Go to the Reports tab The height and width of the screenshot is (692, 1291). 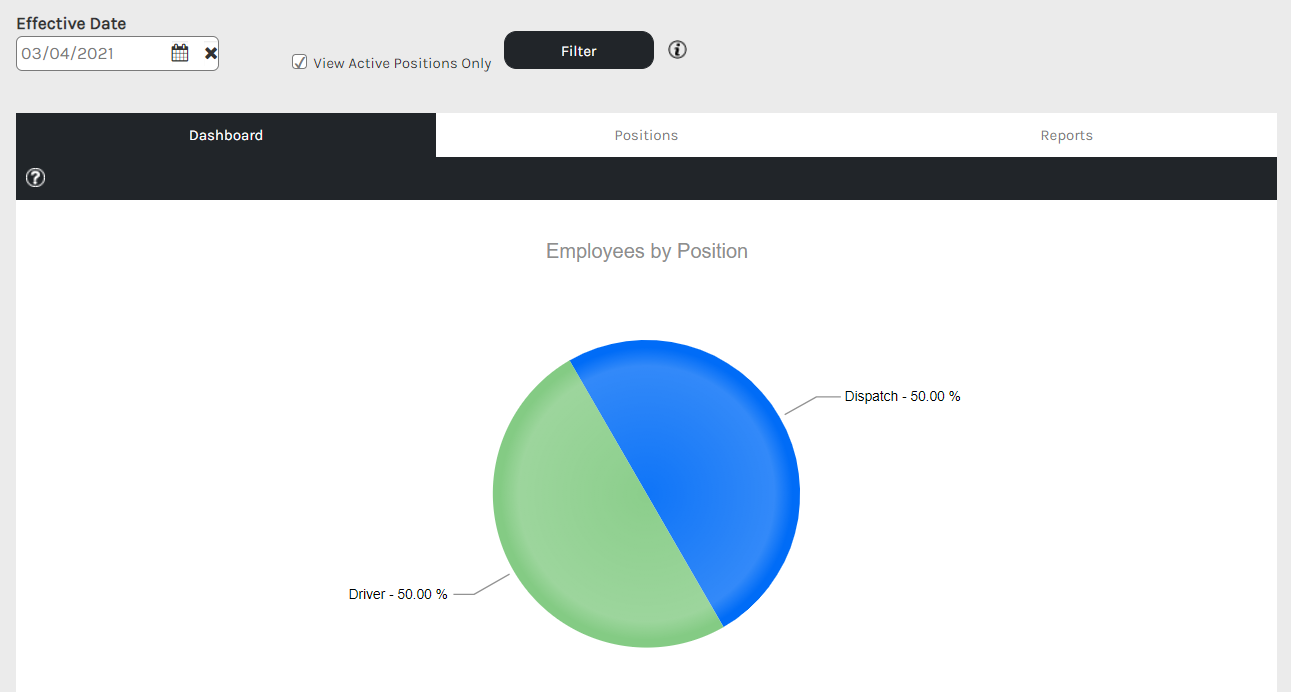[x=1066, y=135]
